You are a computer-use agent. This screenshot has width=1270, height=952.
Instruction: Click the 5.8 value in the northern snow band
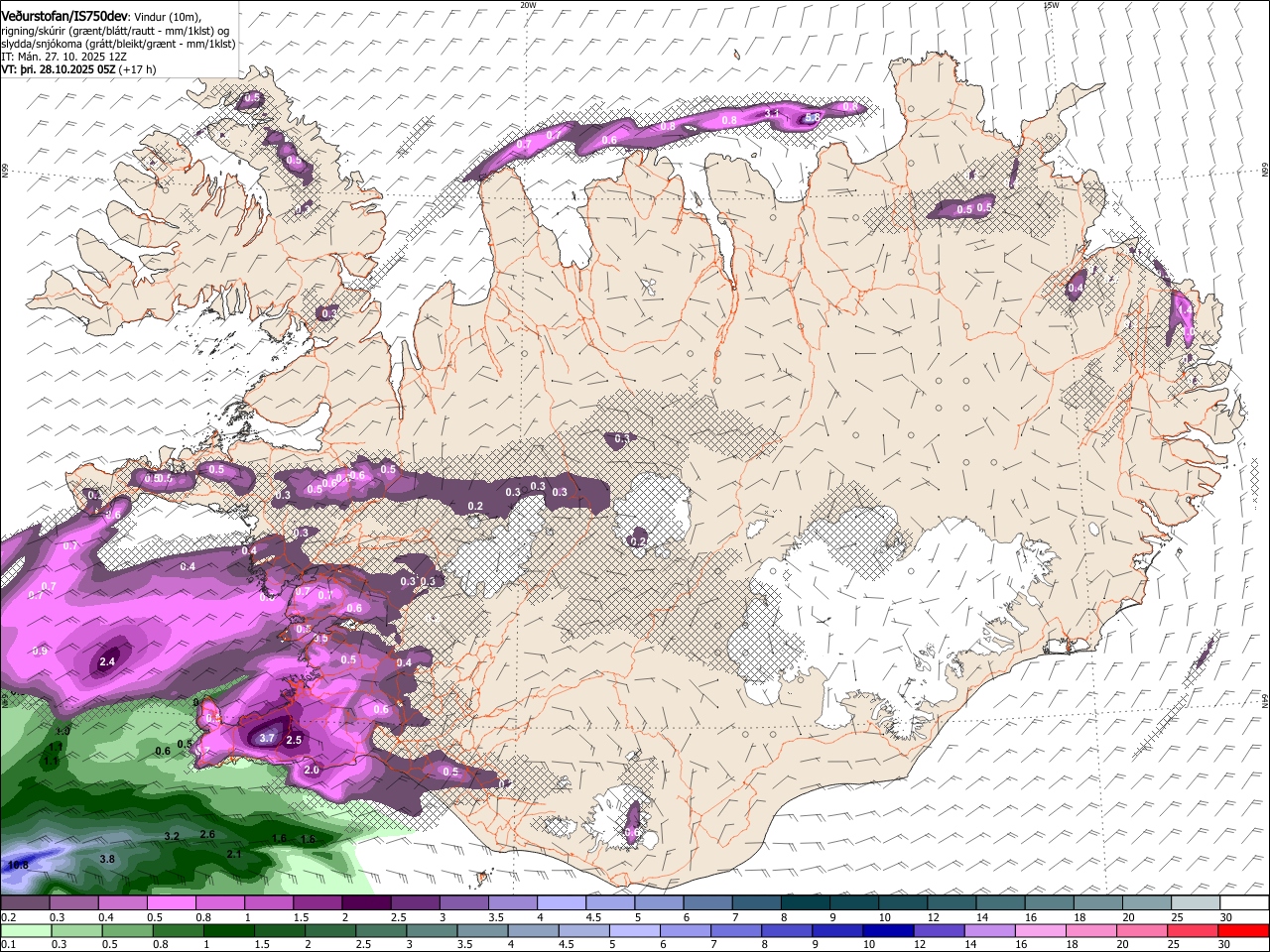tap(812, 117)
